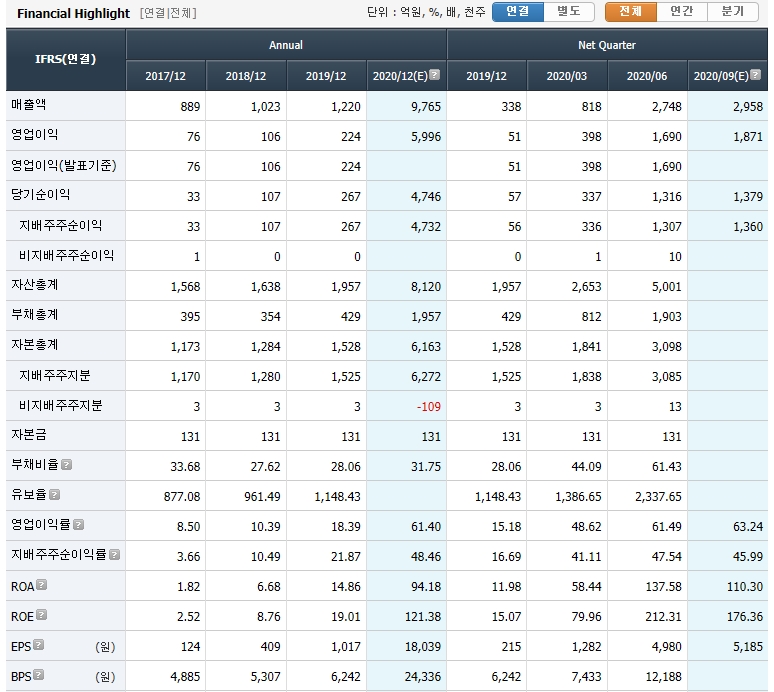Click the 당기순이익 row label
774x692 pixels.
[40, 194]
